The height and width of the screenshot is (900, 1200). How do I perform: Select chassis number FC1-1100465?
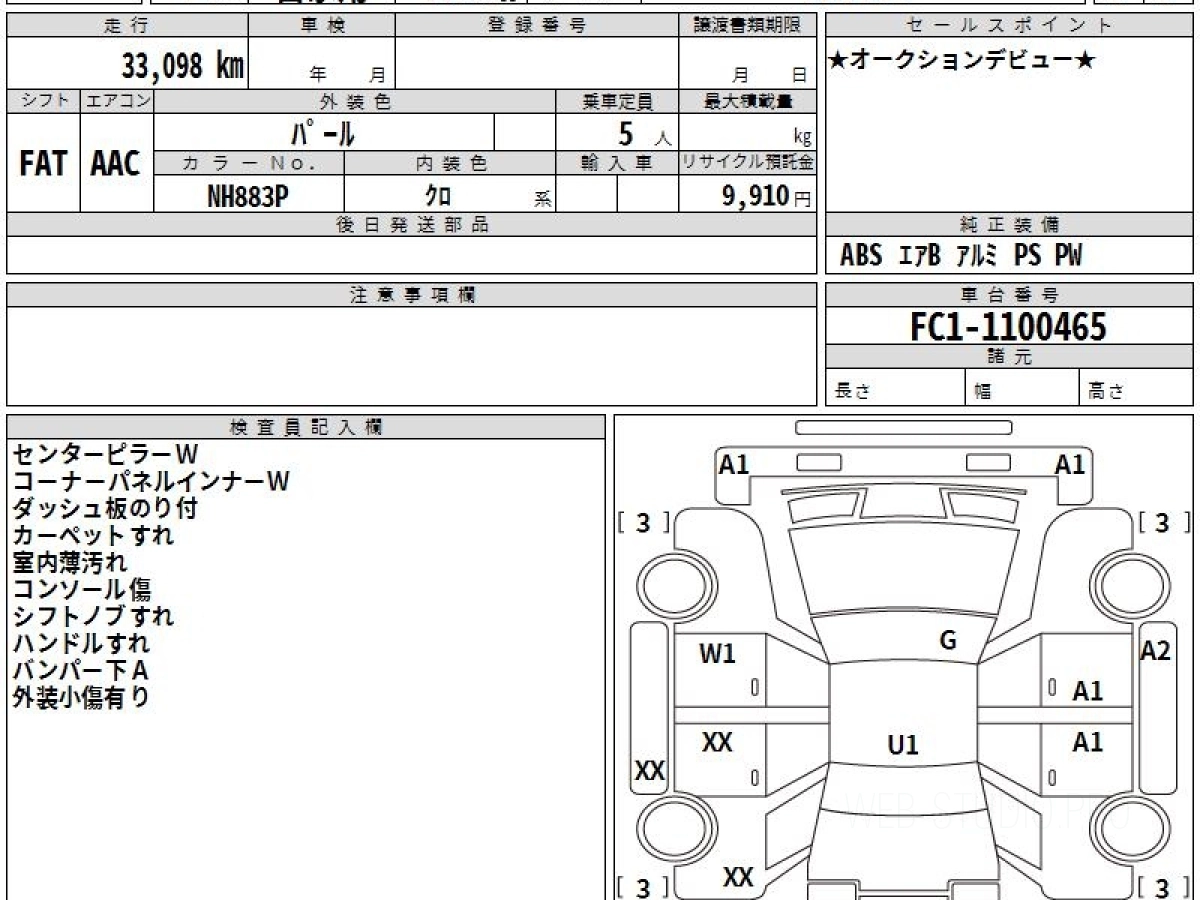click(1009, 327)
